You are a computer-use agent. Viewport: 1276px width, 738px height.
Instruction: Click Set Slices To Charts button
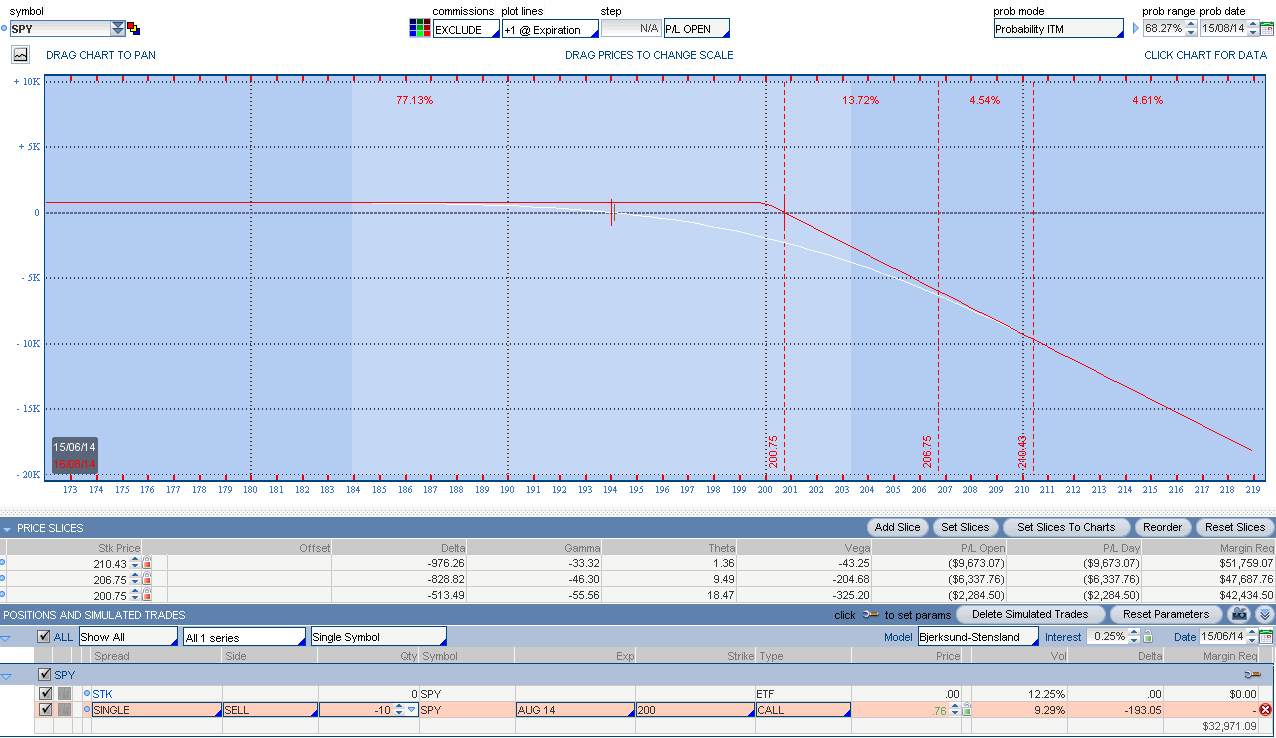click(1066, 527)
